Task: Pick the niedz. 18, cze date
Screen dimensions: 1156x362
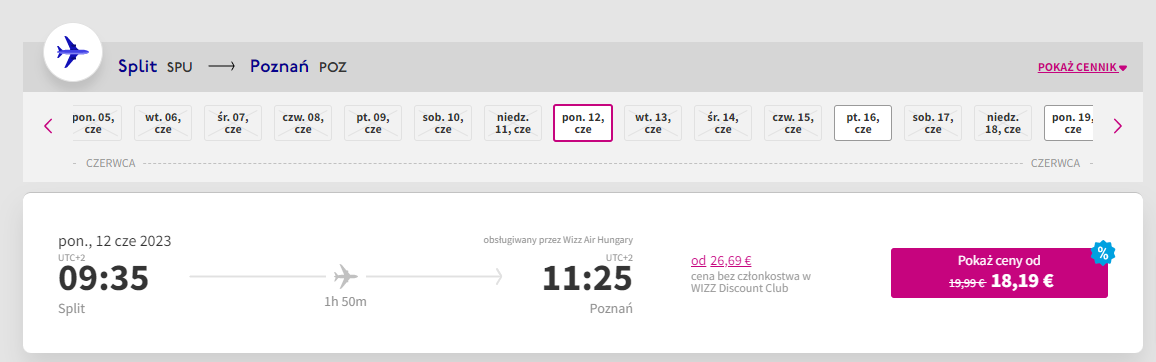Action: click(1003, 123)
